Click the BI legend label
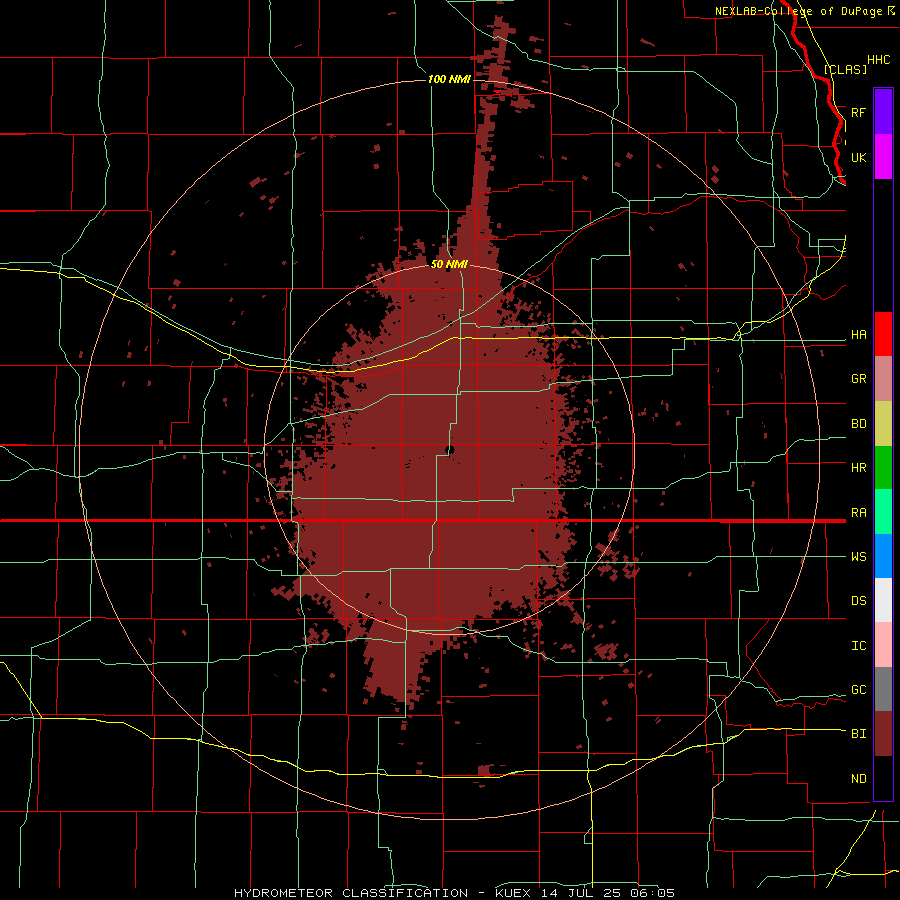 [x=859, y=734]
